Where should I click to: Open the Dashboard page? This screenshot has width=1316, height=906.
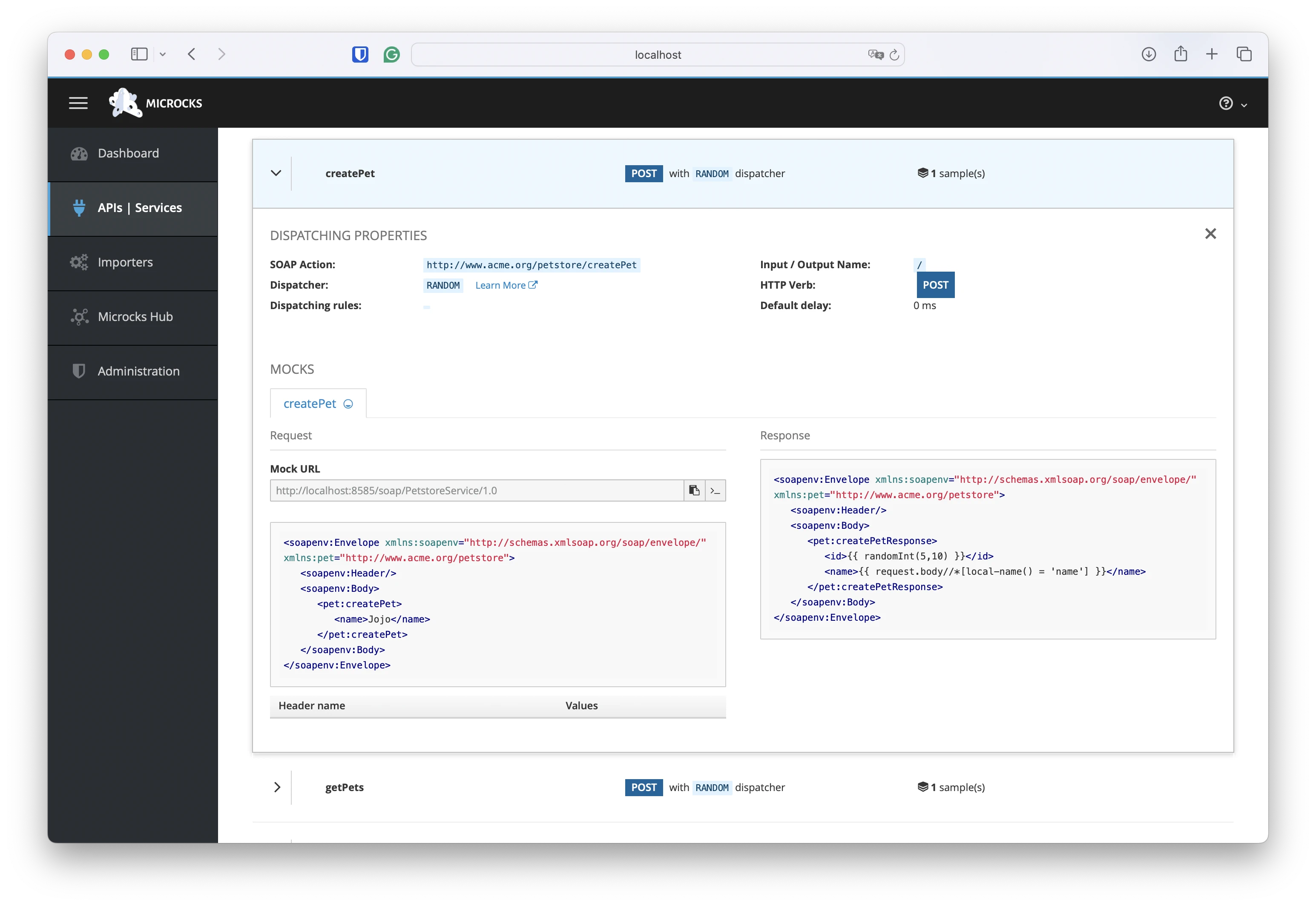128,153
